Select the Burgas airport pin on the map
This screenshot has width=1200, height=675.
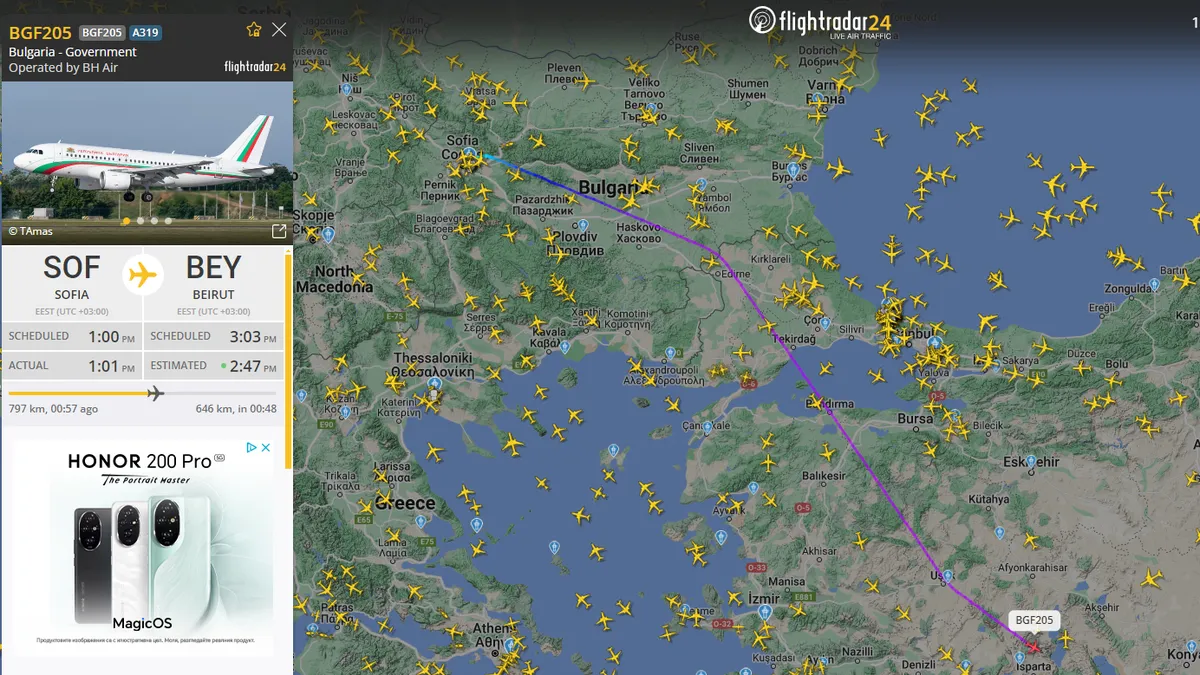pyautogui.click(x=793, y=170)
